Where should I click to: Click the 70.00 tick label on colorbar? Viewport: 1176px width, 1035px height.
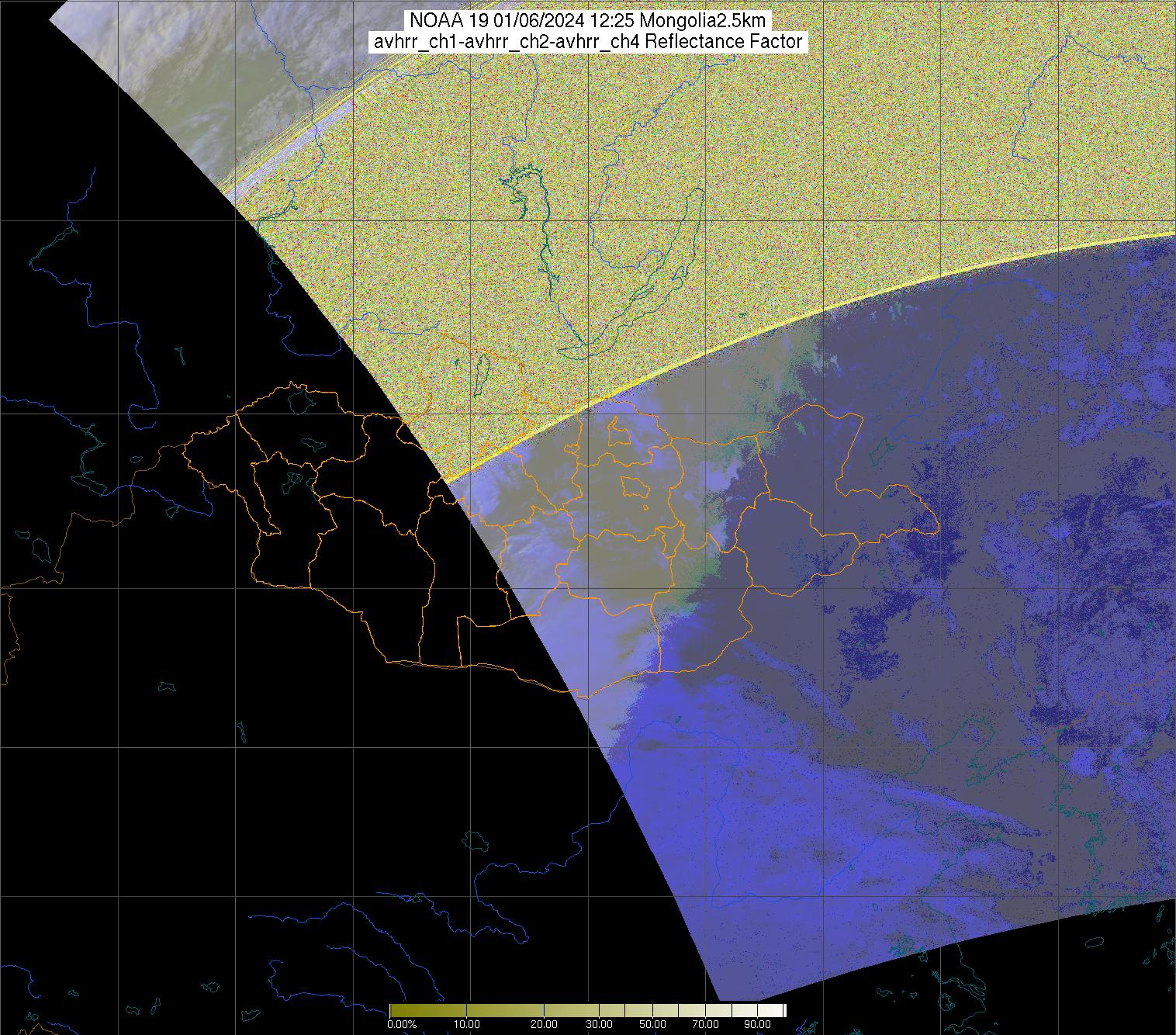coord(706,1024)
